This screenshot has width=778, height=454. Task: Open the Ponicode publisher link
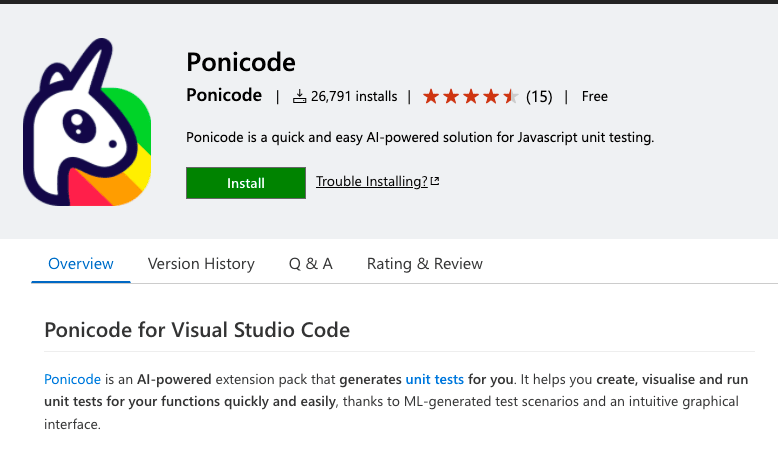224,95
